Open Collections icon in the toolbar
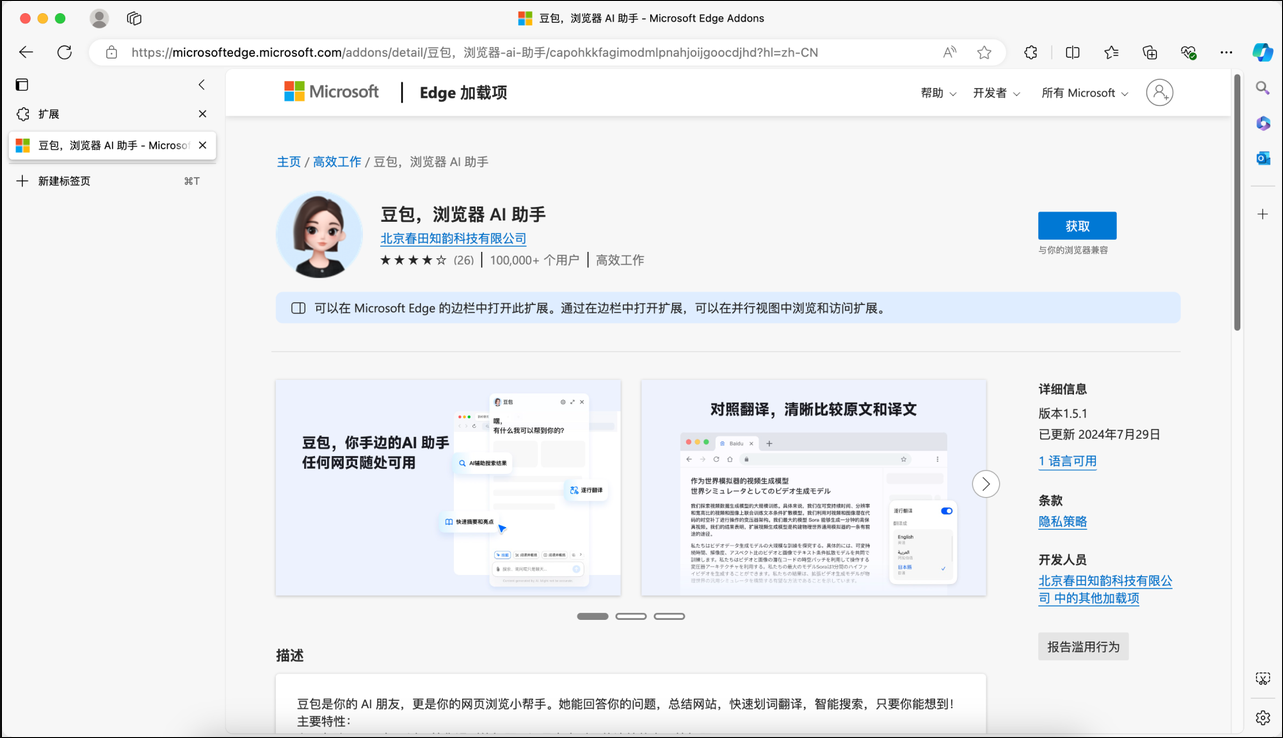Viewport: 1283px width, 738px height. coord(1150,52)
